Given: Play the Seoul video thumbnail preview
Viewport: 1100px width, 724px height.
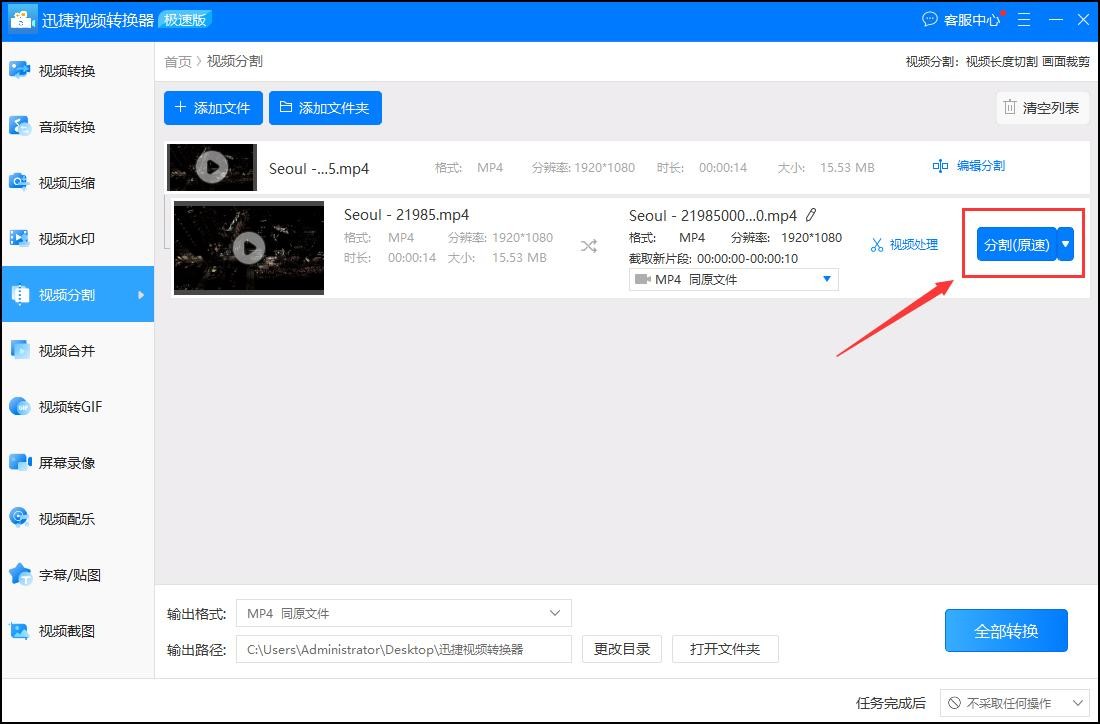Looking at the screenshot, I should (x=248, y=247).
